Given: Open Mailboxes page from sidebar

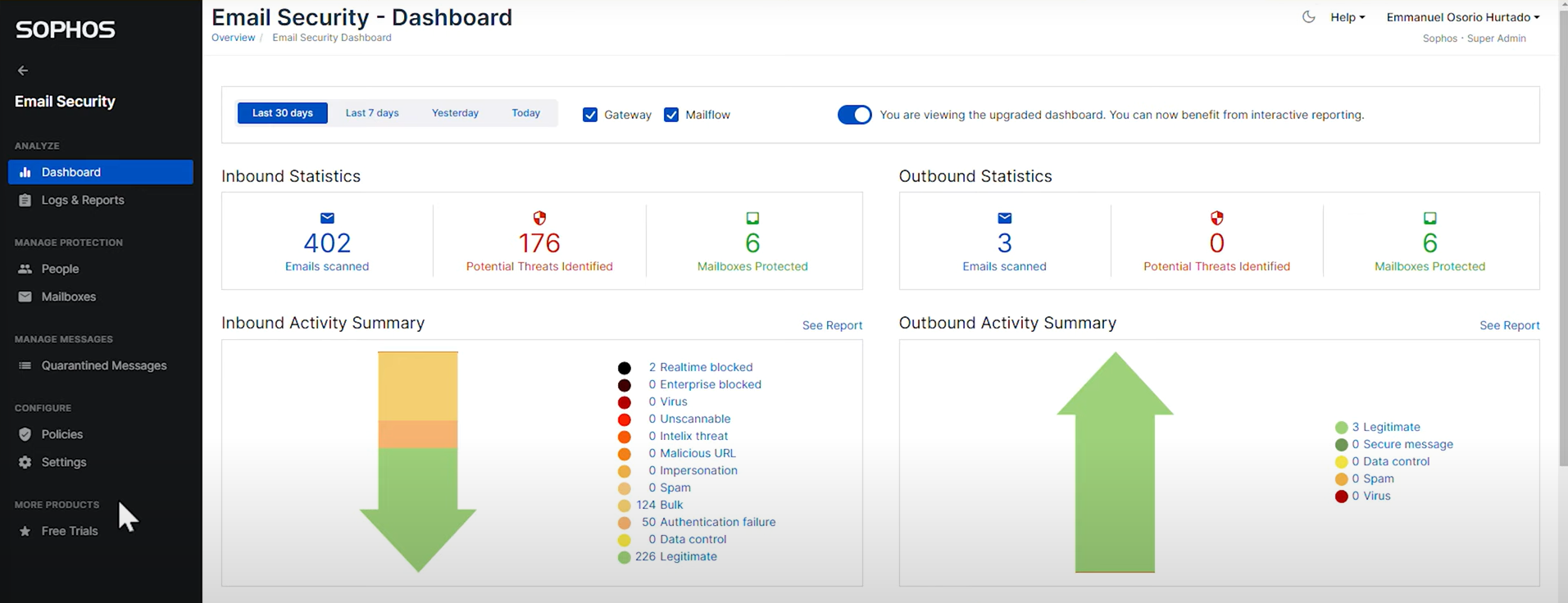Looking at the screenshot, I should [101, 297].
